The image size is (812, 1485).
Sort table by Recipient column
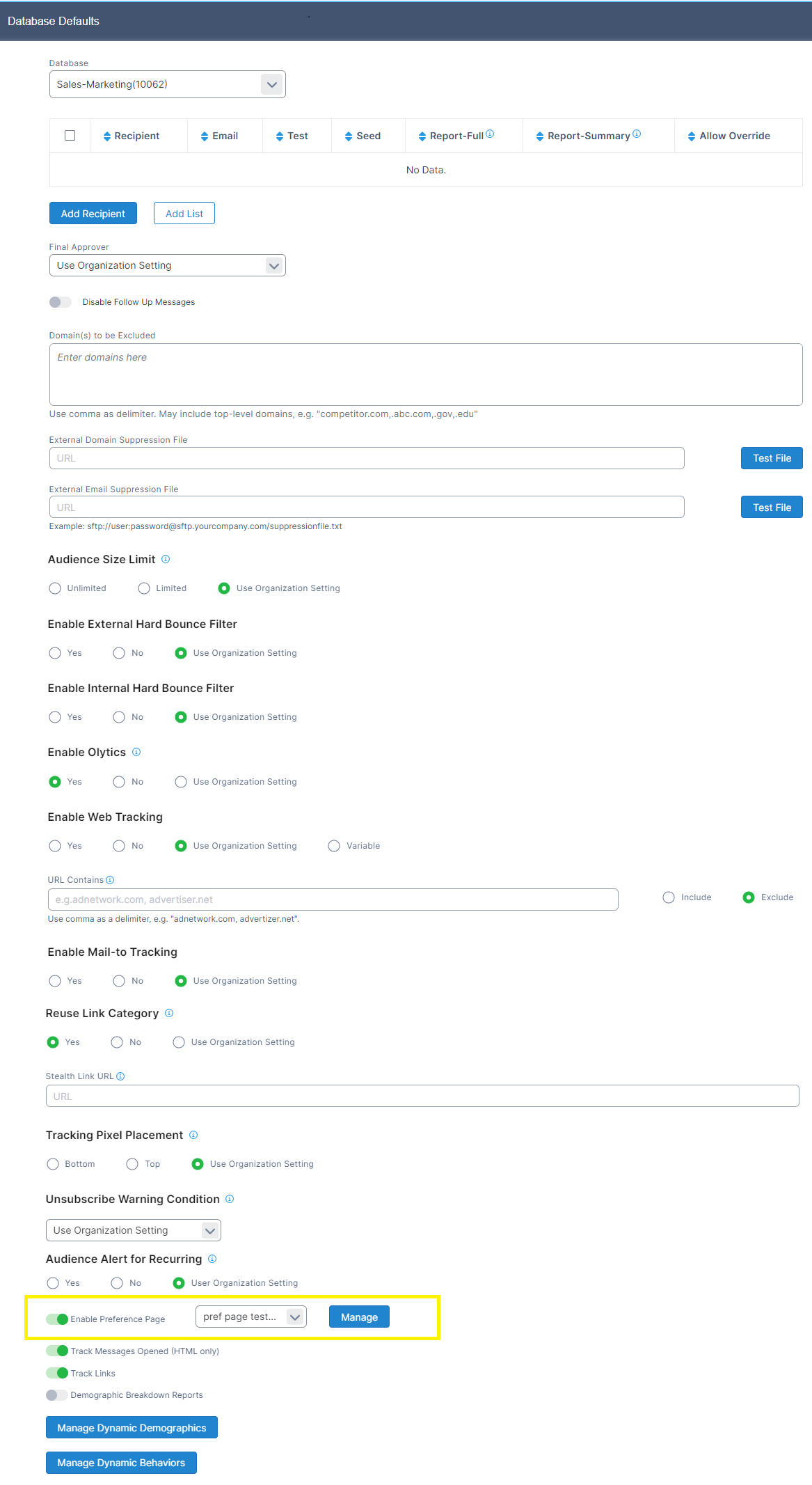point(132,136)
